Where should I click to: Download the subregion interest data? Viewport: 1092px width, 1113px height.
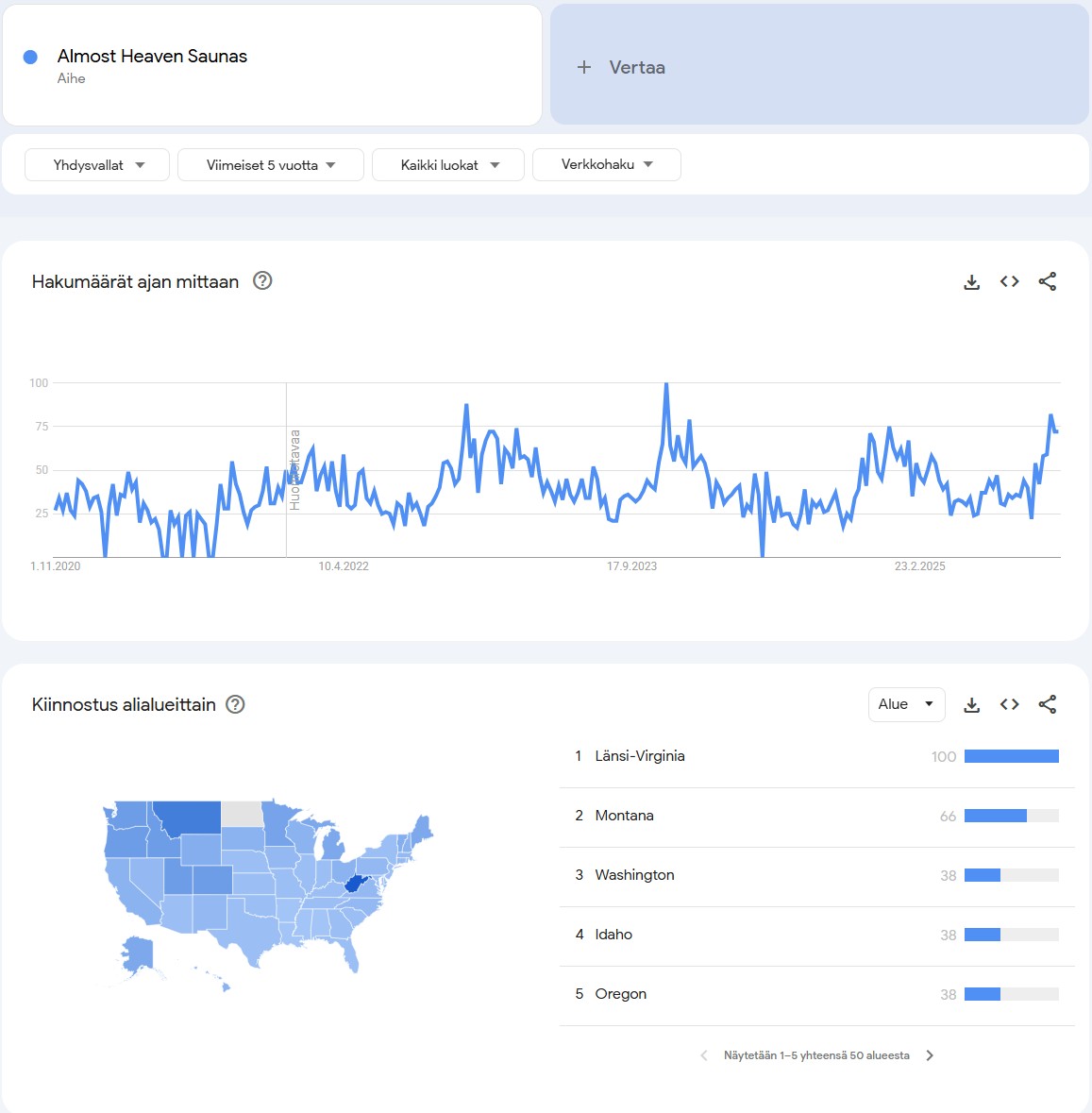click(x=971, y=704)
